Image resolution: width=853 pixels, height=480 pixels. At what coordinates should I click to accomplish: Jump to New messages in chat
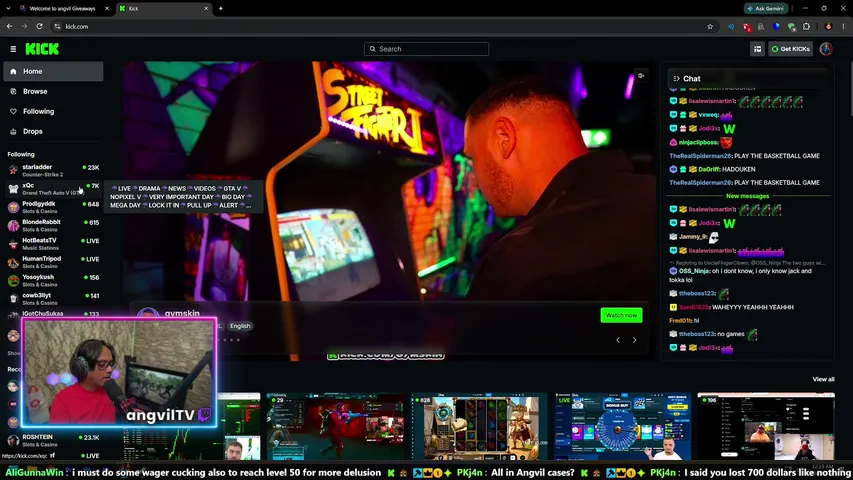[747, 196]
